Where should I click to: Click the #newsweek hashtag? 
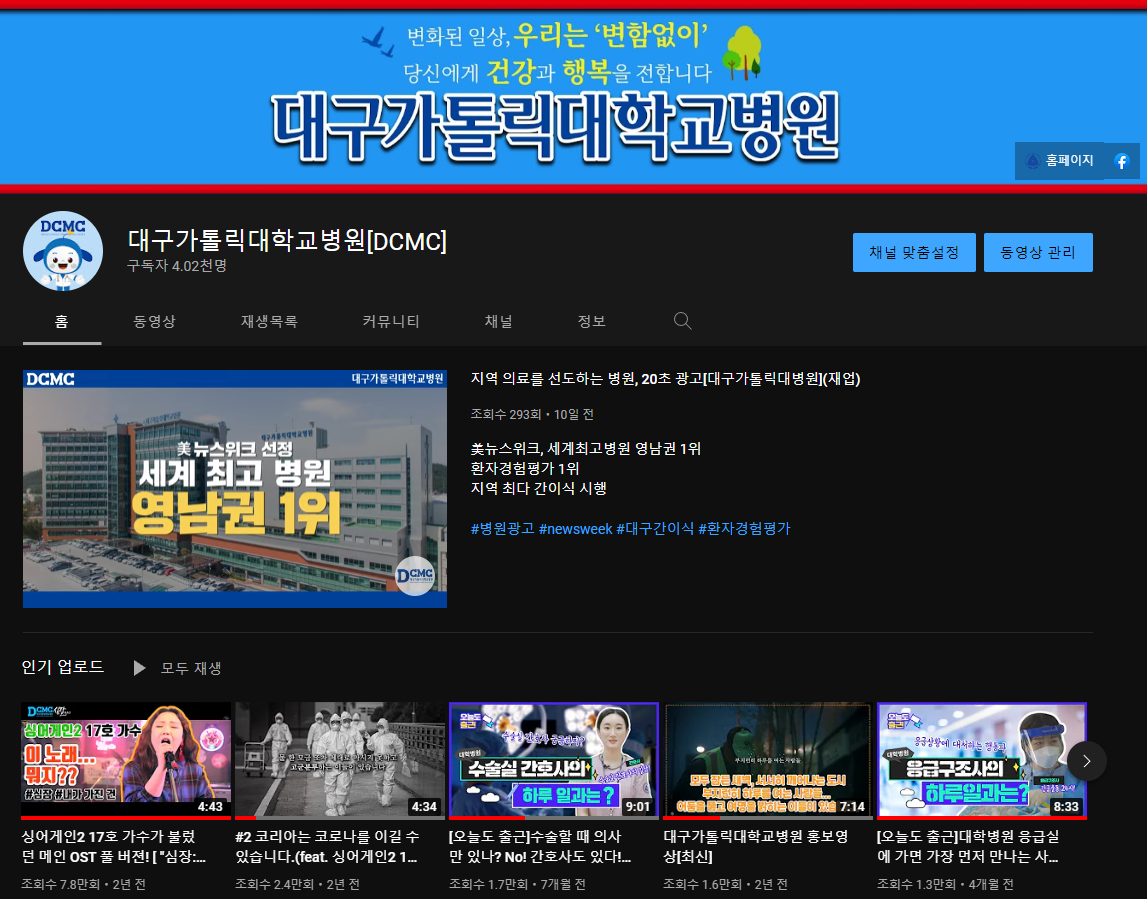[x=575, y=528]
